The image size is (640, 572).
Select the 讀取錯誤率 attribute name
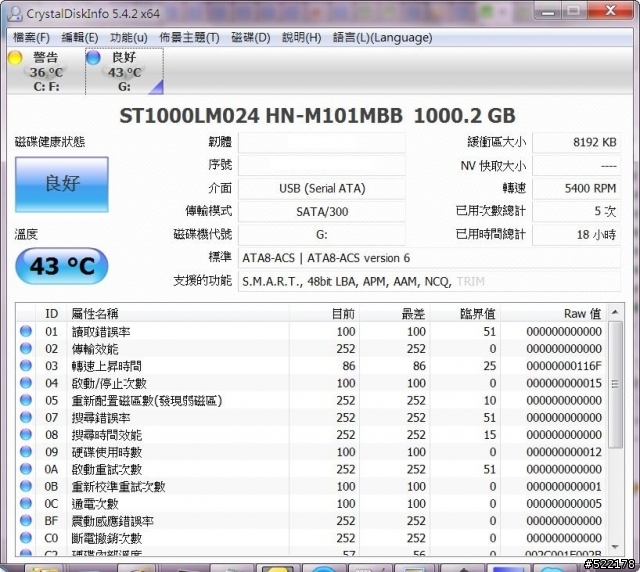pyautogui.click(x=101, y=332)
